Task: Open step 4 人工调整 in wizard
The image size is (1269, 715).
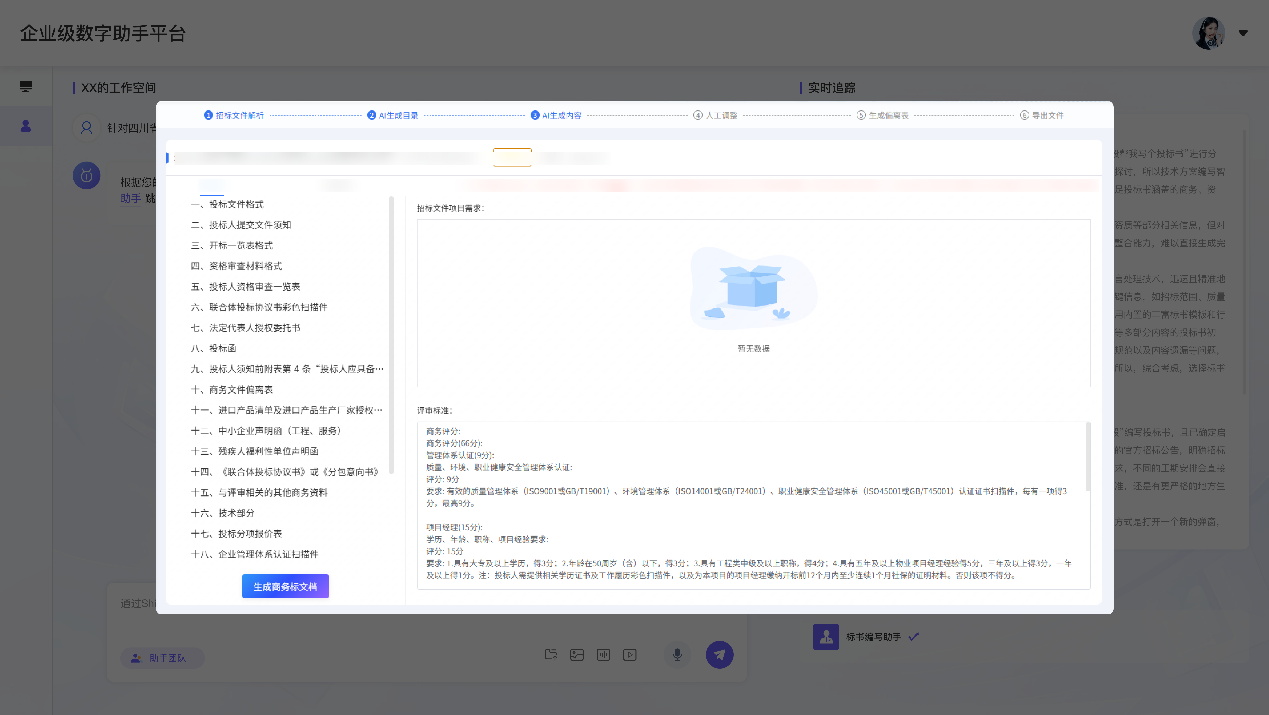Action: pos(715,115)
